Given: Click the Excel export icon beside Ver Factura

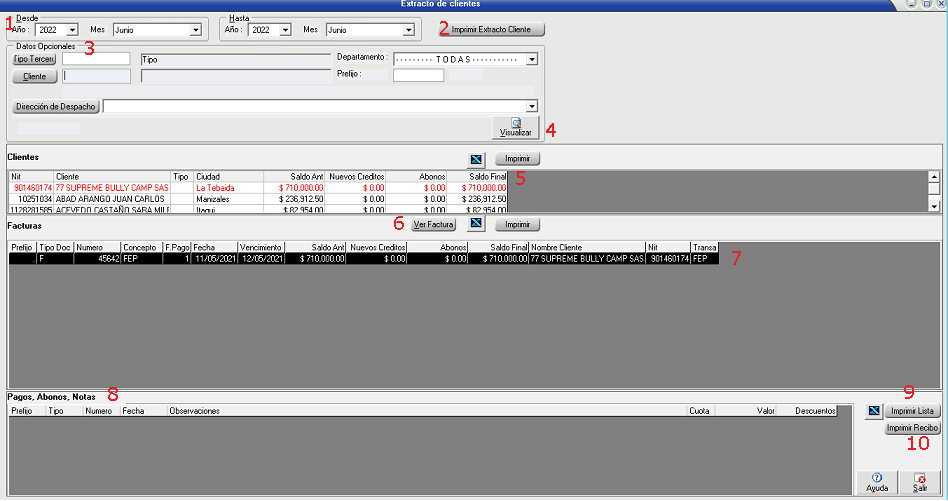Looking at the screenshot, I should [478, 225].
